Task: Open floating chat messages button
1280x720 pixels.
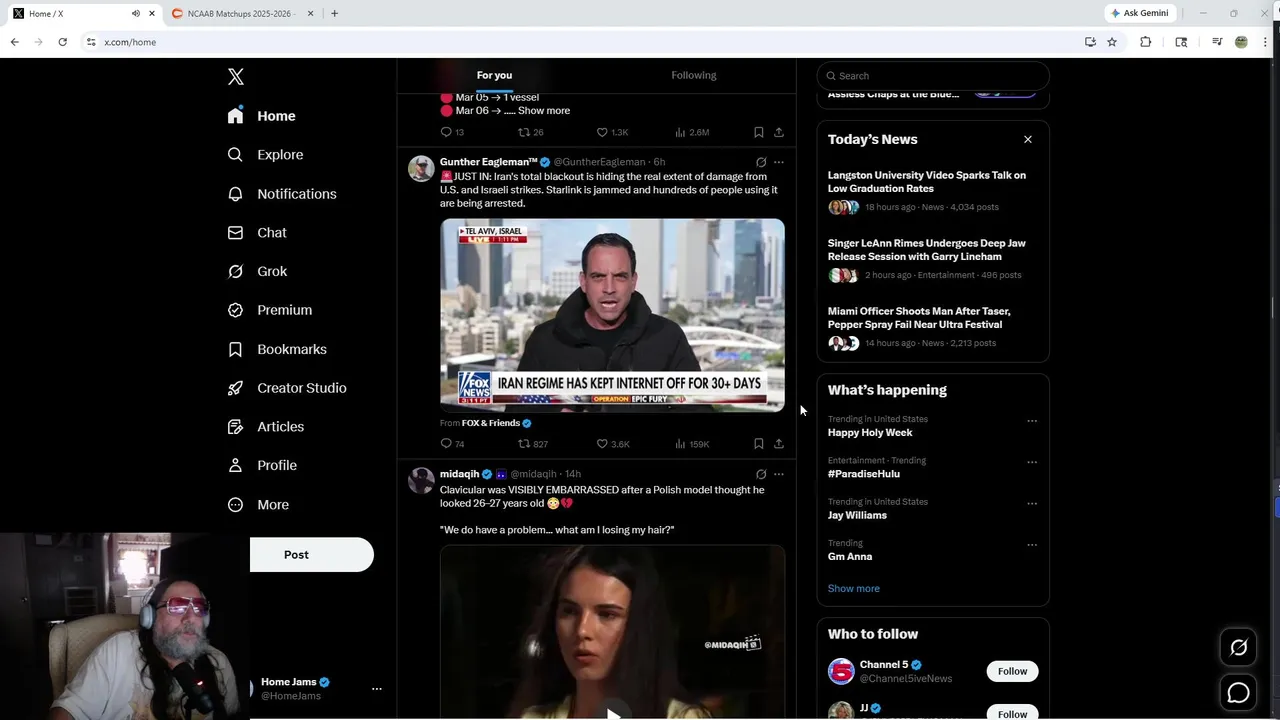Action: point(1239,692)
